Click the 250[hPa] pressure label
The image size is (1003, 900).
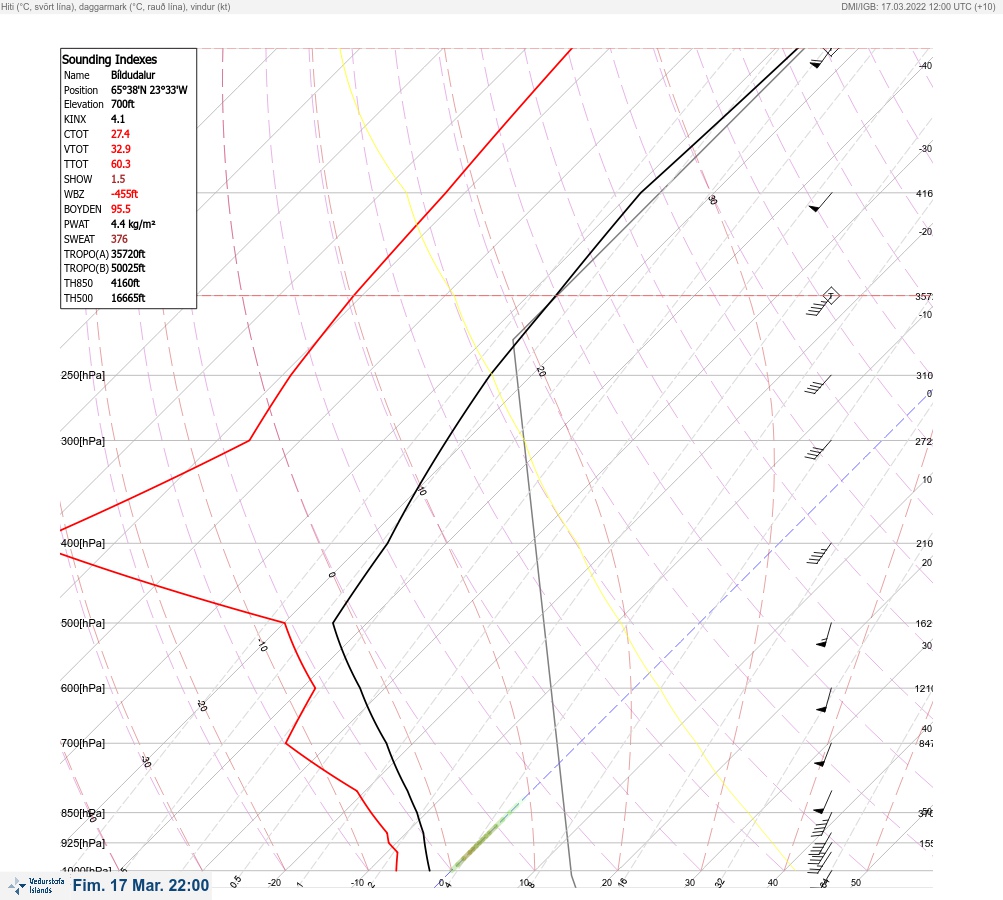point(83,375)
